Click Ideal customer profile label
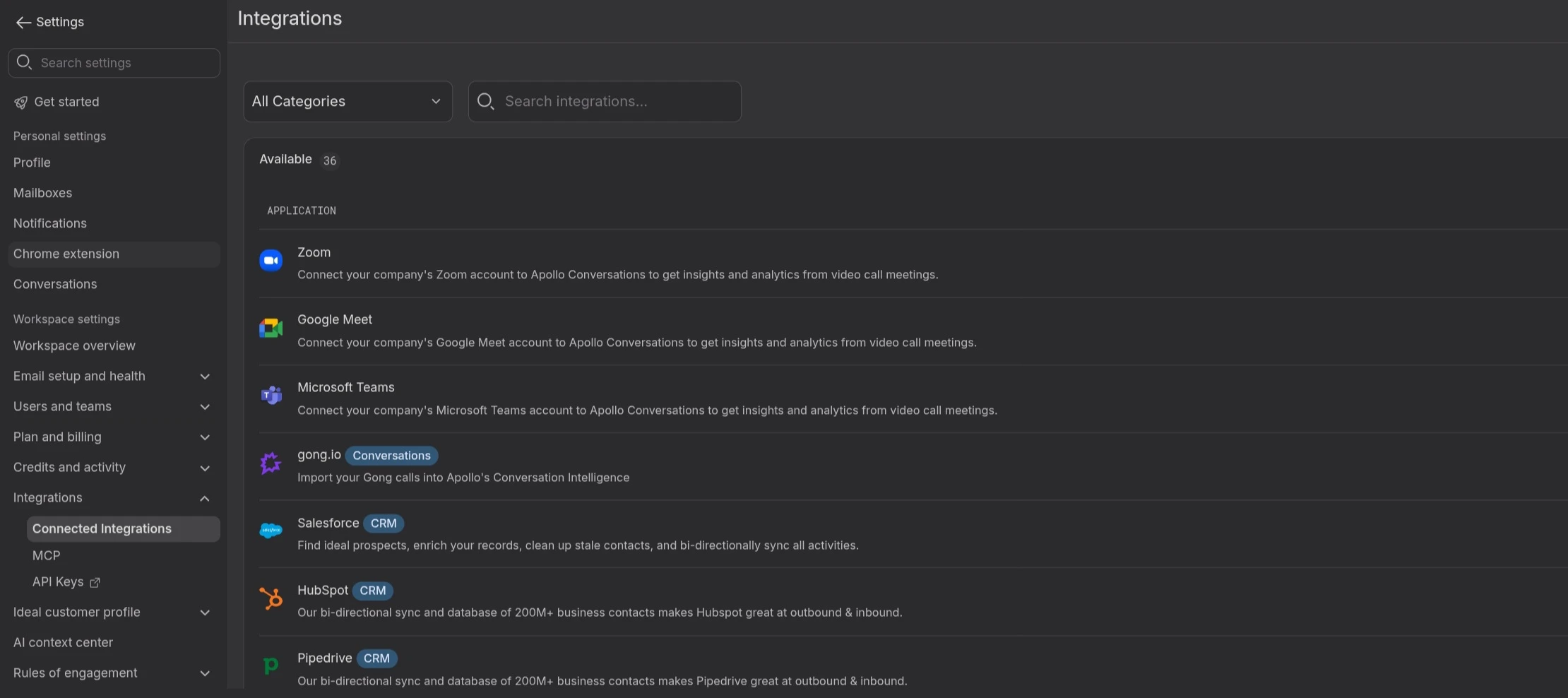This screenshot has height=698, width=1568. (x=76, y=612)
